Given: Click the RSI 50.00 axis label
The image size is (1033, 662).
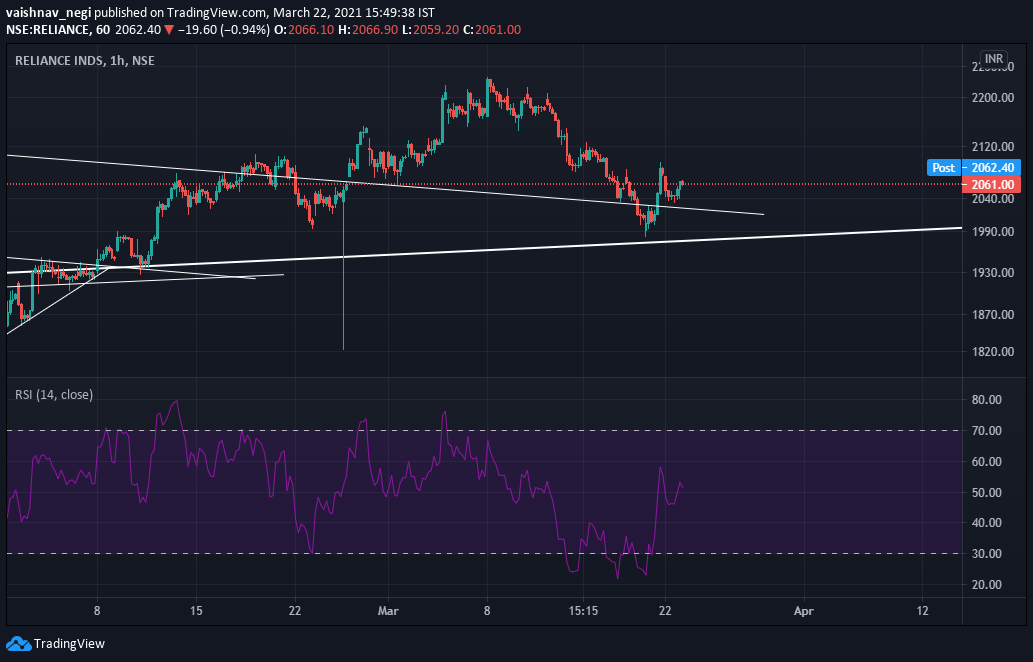Looking at the screenshot, I should (986, 492).
